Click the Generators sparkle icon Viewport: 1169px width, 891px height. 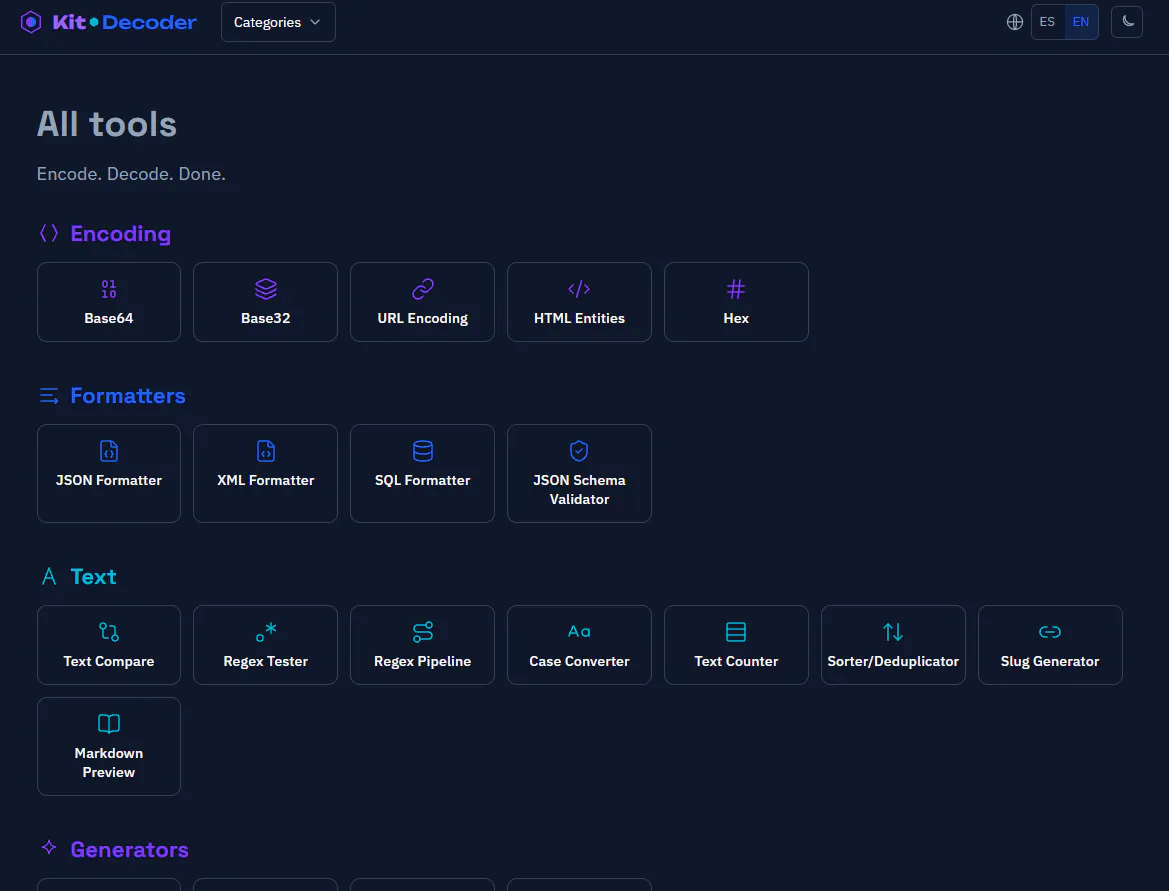49,847
